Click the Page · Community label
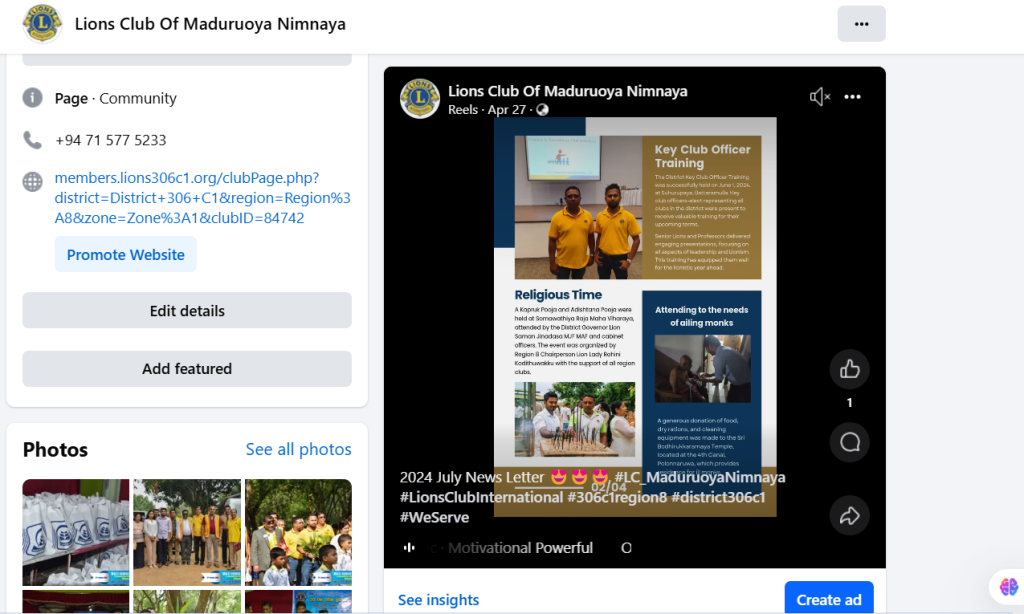This screenshot has height=614, width=1024. point(116,98)
